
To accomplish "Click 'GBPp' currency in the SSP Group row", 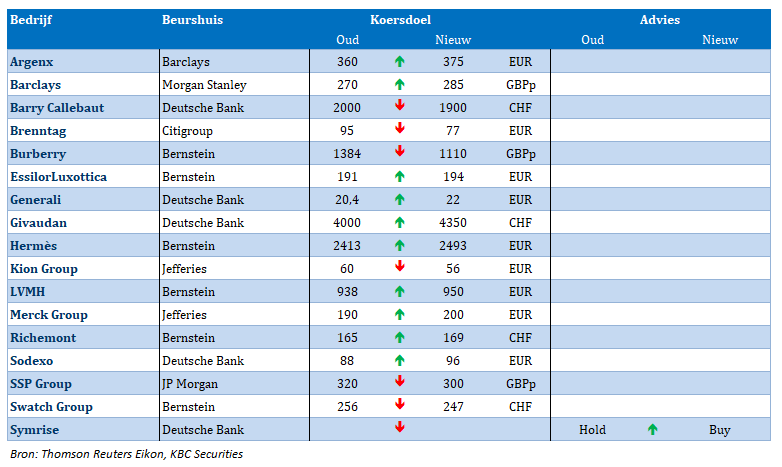I will pyautogui.click(x=521, y=384).
